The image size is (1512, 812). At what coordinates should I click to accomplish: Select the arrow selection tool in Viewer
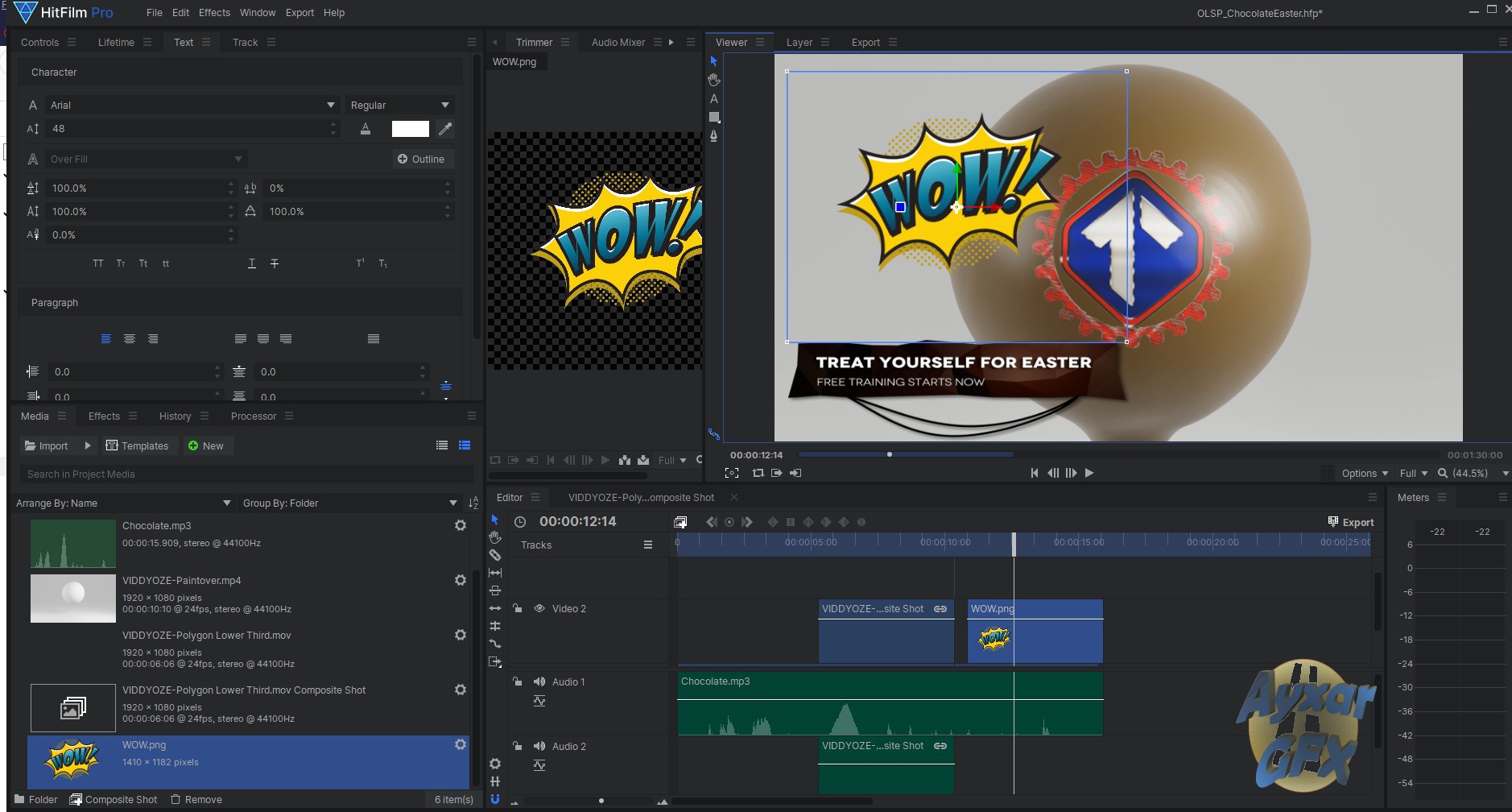pos(713,61)
